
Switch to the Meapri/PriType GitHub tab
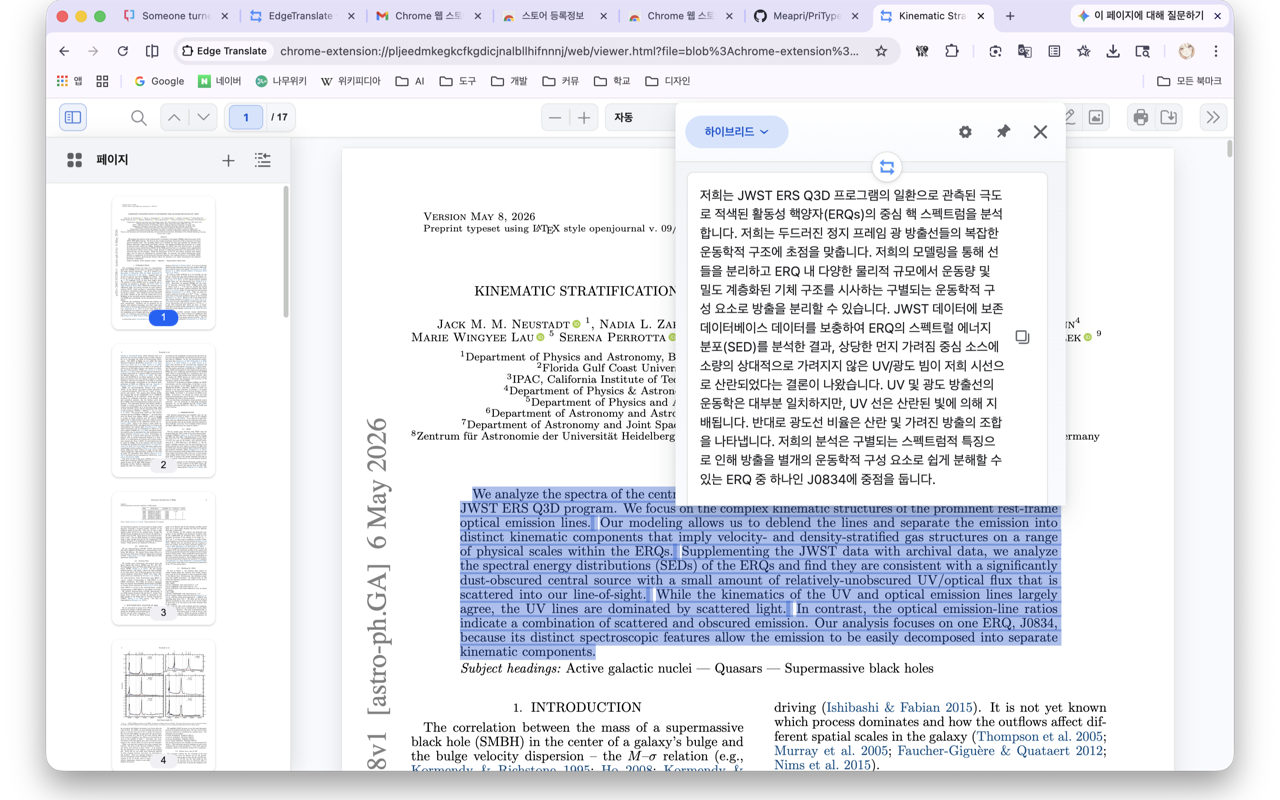tap(807, 16)
